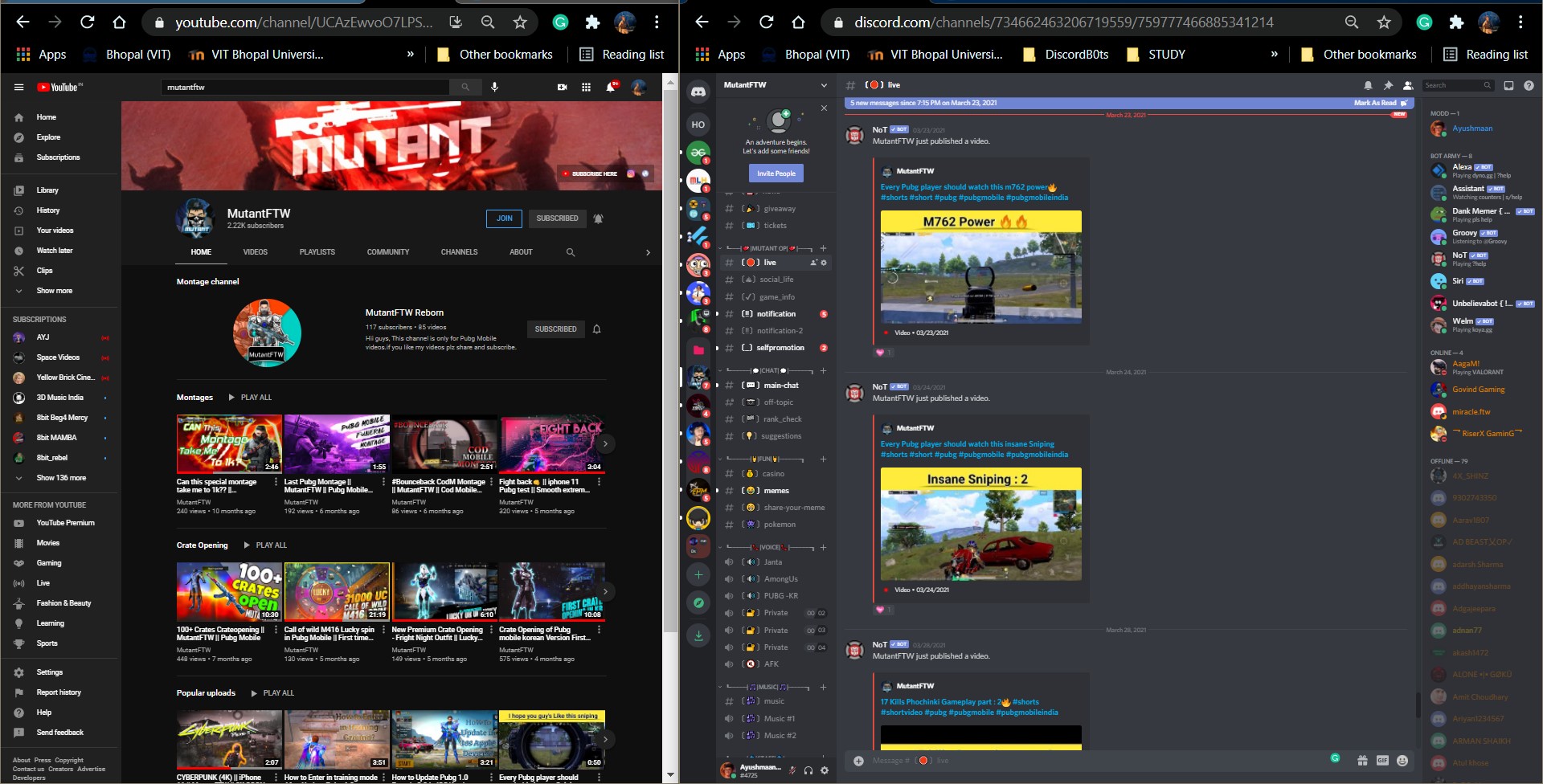Click the Download Apps icon in the Discord server bar
The image size is (1543, 784).
(698, 635)
